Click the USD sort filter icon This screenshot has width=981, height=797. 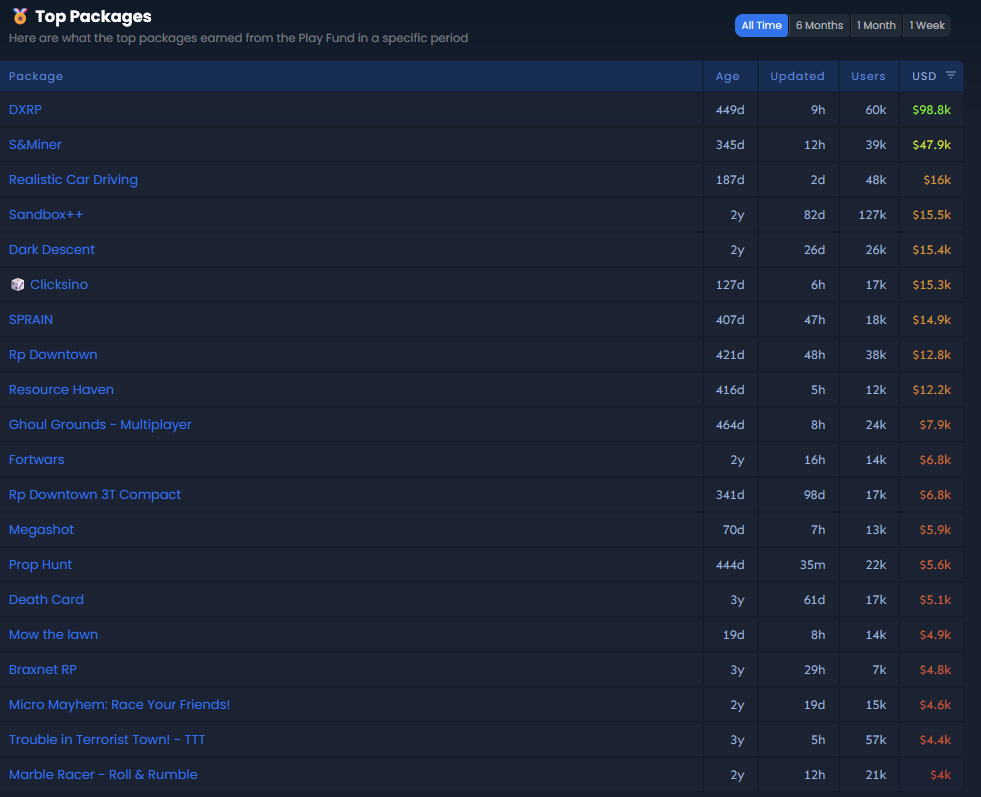point(950,75)
